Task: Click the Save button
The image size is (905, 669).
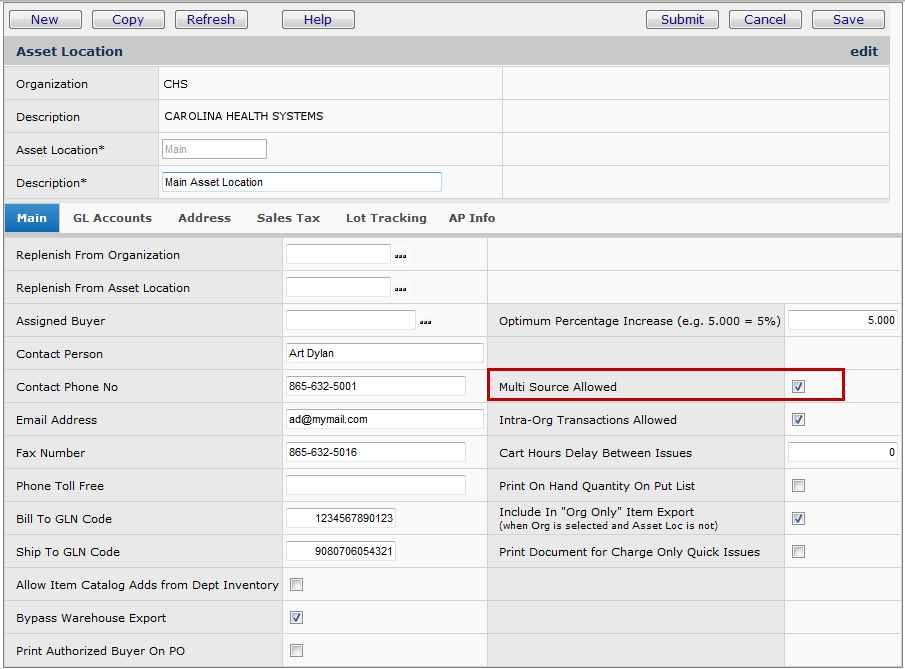Action: 848,19
